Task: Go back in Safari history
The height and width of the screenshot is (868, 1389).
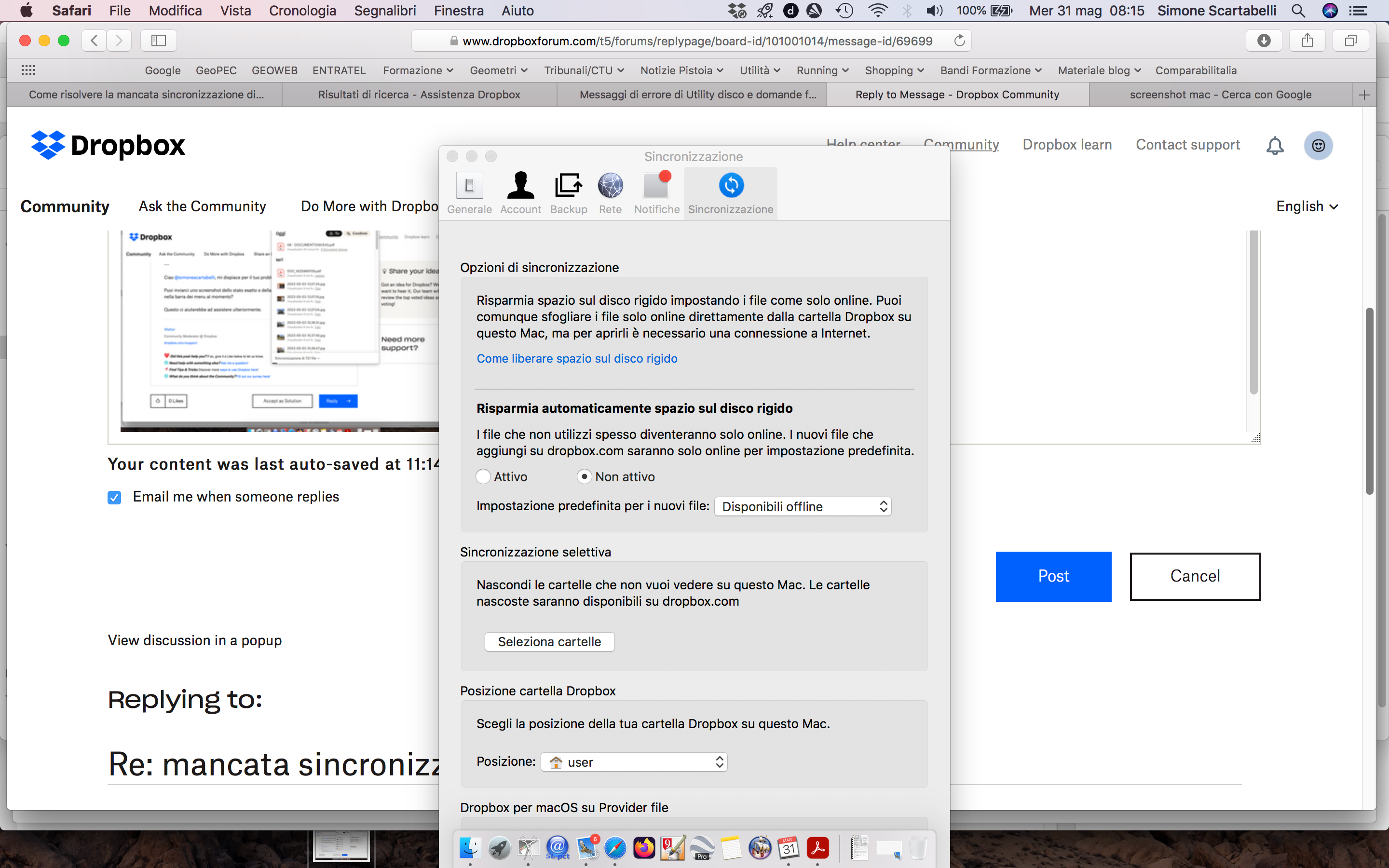Action: (94, 40)
